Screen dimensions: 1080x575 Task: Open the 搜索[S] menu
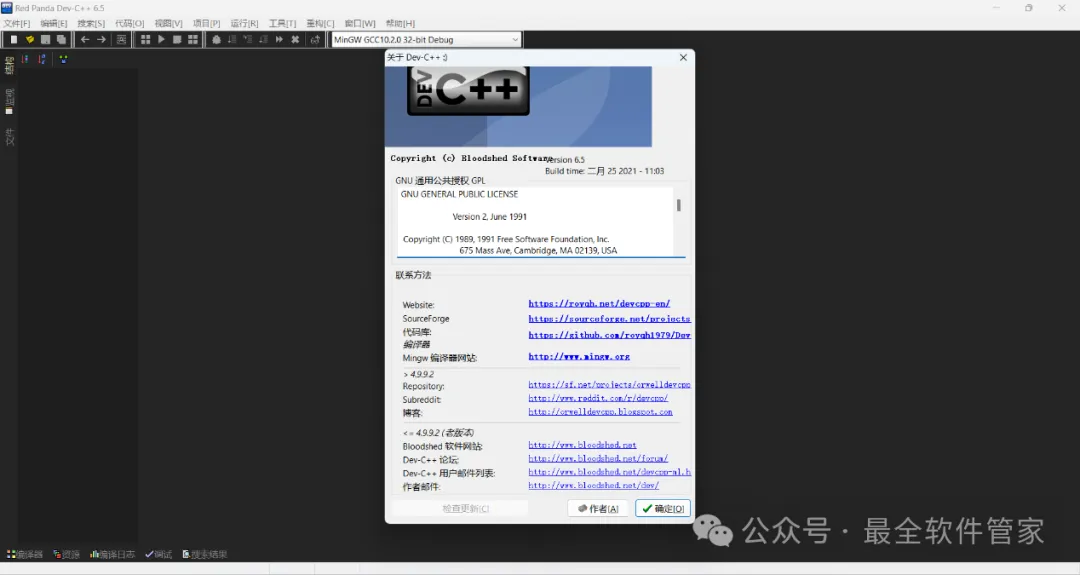[x=91, y=23]
